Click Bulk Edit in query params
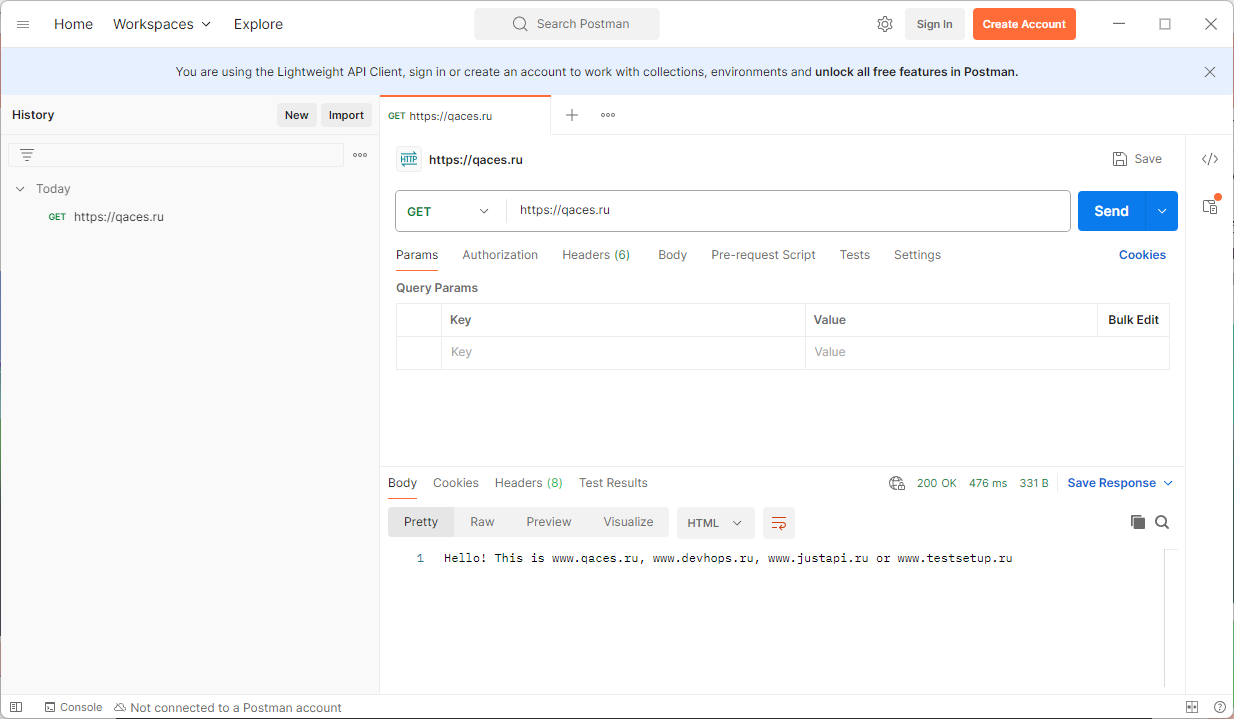The width and height of the screenshot is (1234, 719). click(1133, 320)
